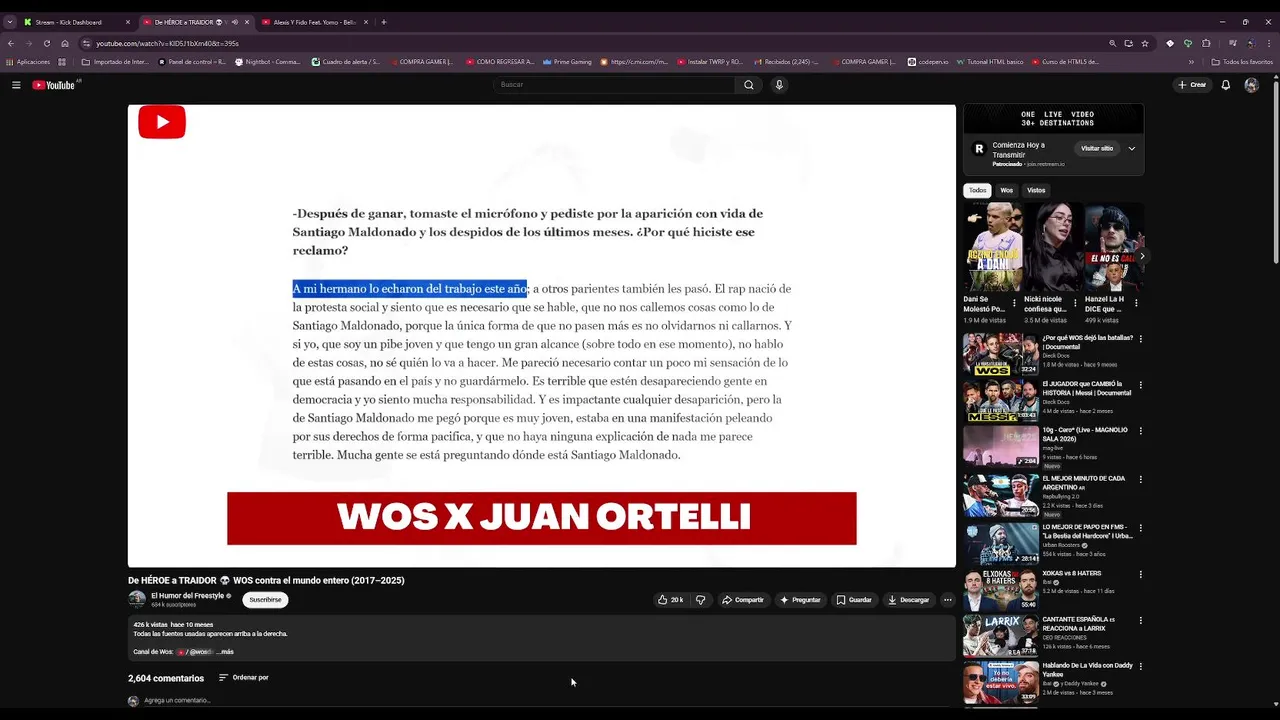Click the search magnifier button
The height and width of the screenshot is (720, 1280).
[x=748, y=85]
